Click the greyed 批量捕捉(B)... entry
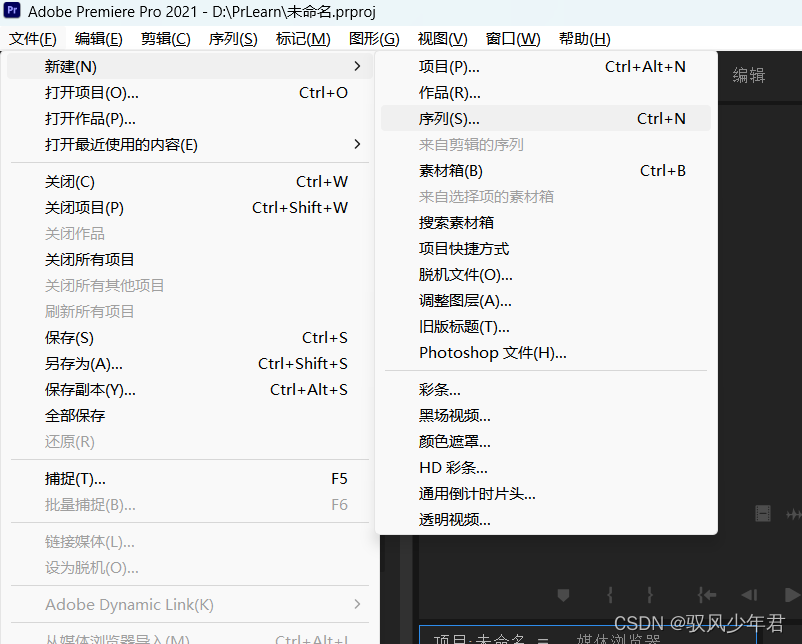Viewport: 802px width, 644px height. pyautogui.click(x=190, y=505)
